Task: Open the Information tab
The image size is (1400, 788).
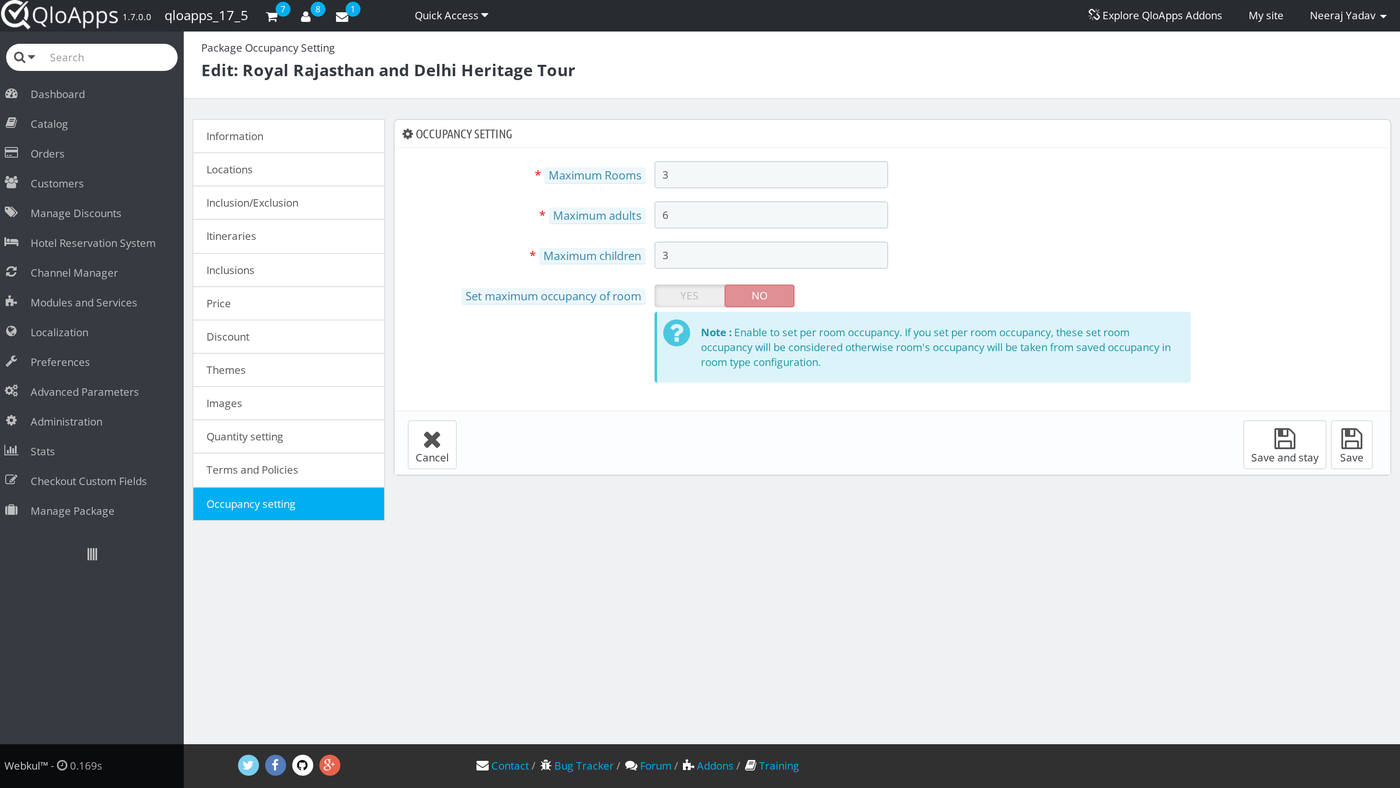Action: point(289,136)
